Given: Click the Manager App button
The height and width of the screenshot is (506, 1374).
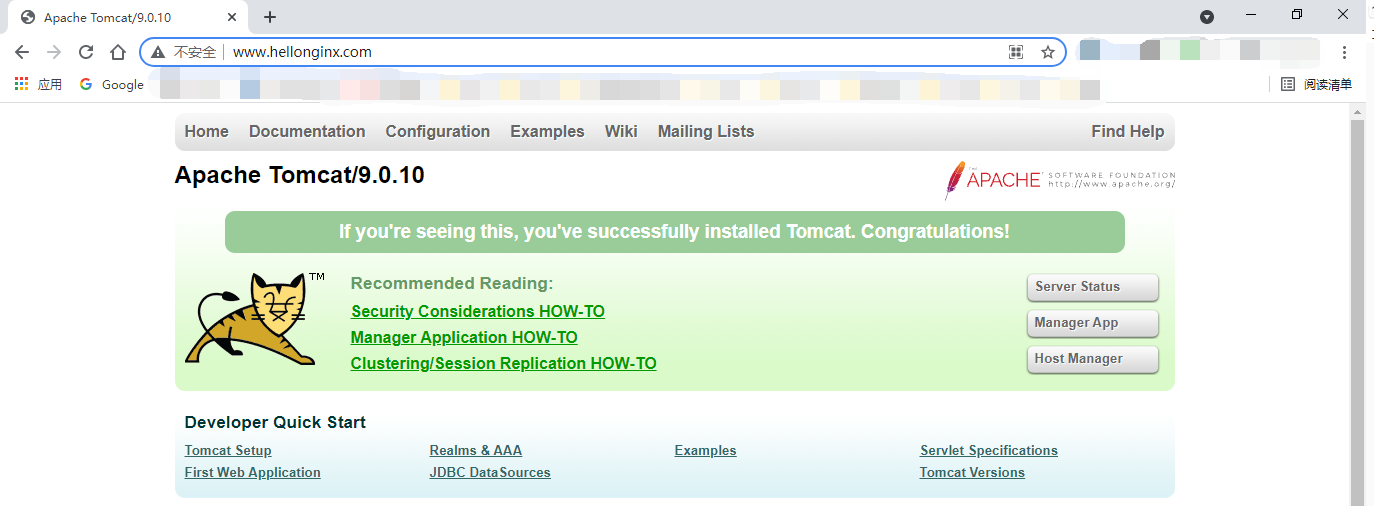Looking at the screenshot, I should click(x=1092, y=323).
